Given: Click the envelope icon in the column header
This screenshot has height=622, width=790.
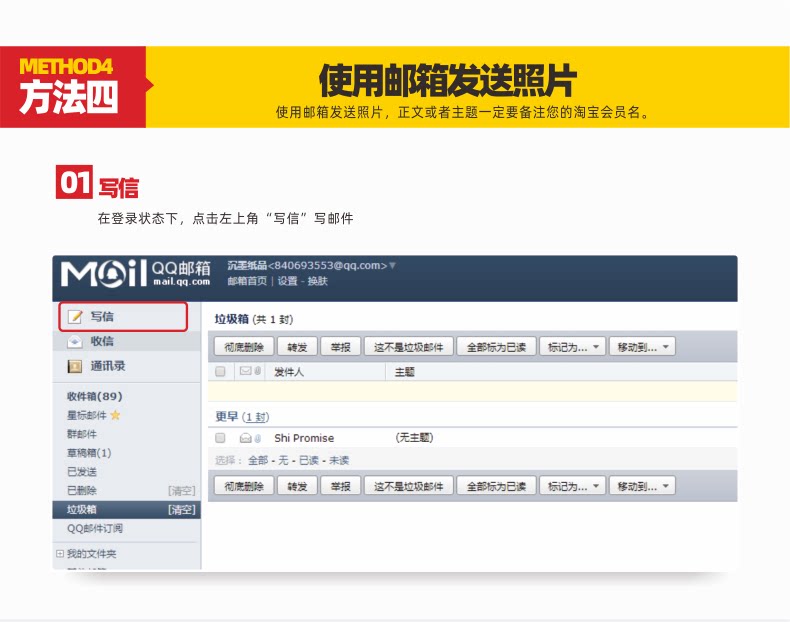Looking at the screenshot, I should pyautogui.click(x=245, y=371).
